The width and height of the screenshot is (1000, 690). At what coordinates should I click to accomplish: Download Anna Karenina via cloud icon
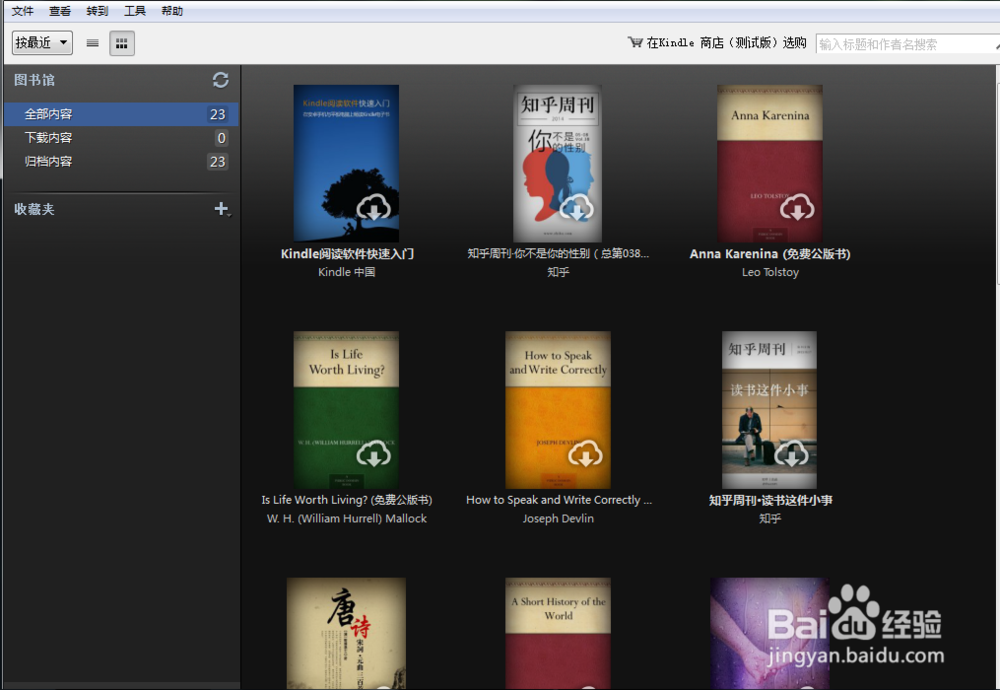pyautogui.click(x=797, y=208)
